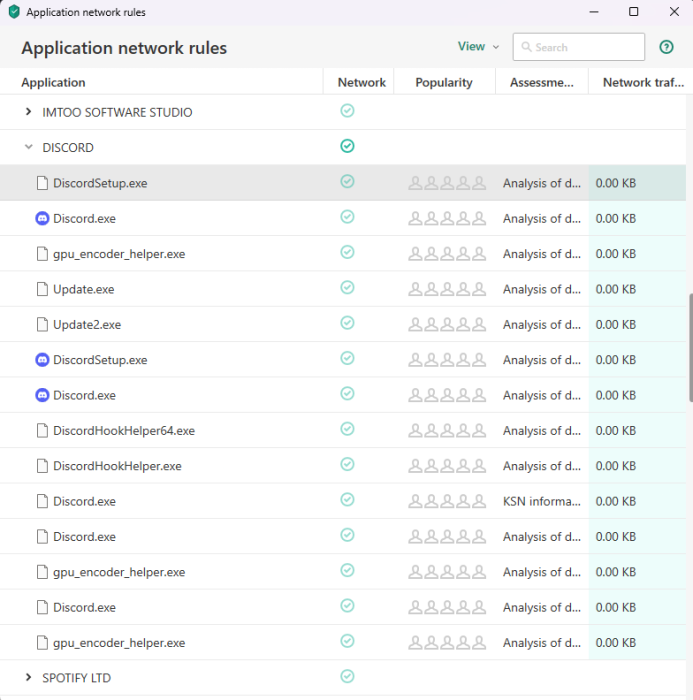This screenshot has width=693, height=700.
Task: Click 'Analysis of d...' cell for Update2.exe
Action: [542, 325]
